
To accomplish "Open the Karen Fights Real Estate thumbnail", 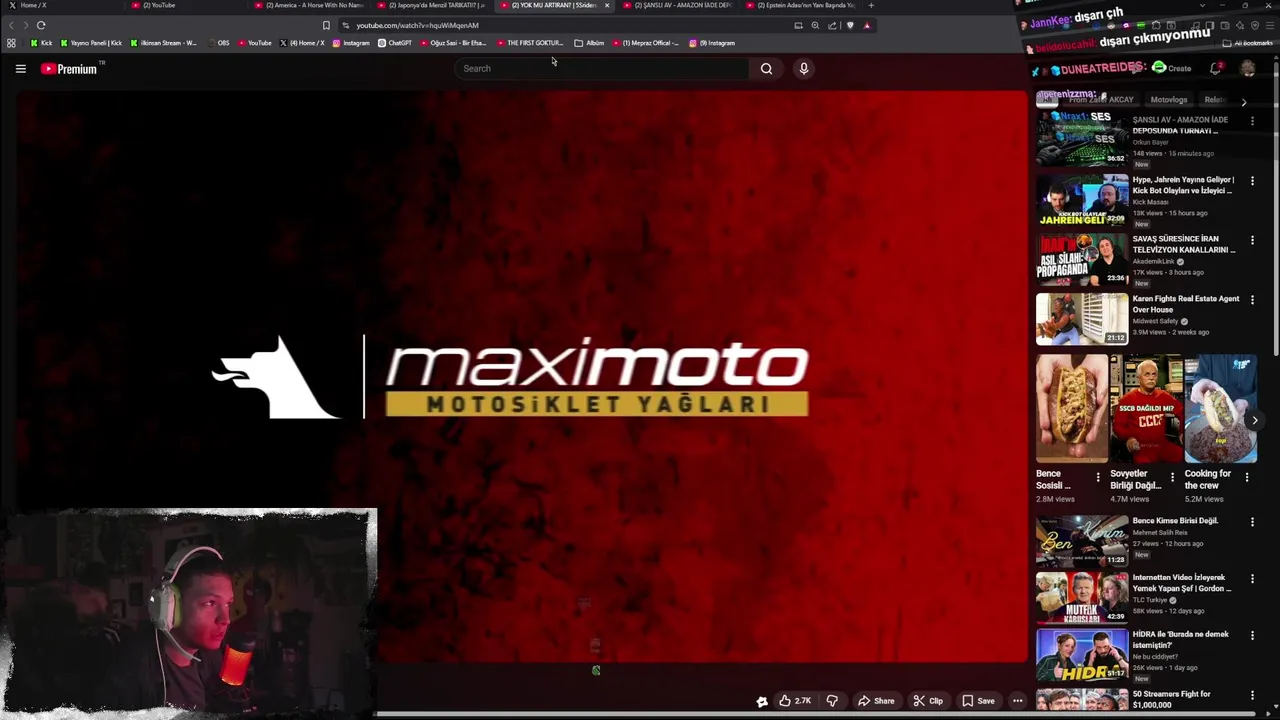I will tap(1082, 318).
